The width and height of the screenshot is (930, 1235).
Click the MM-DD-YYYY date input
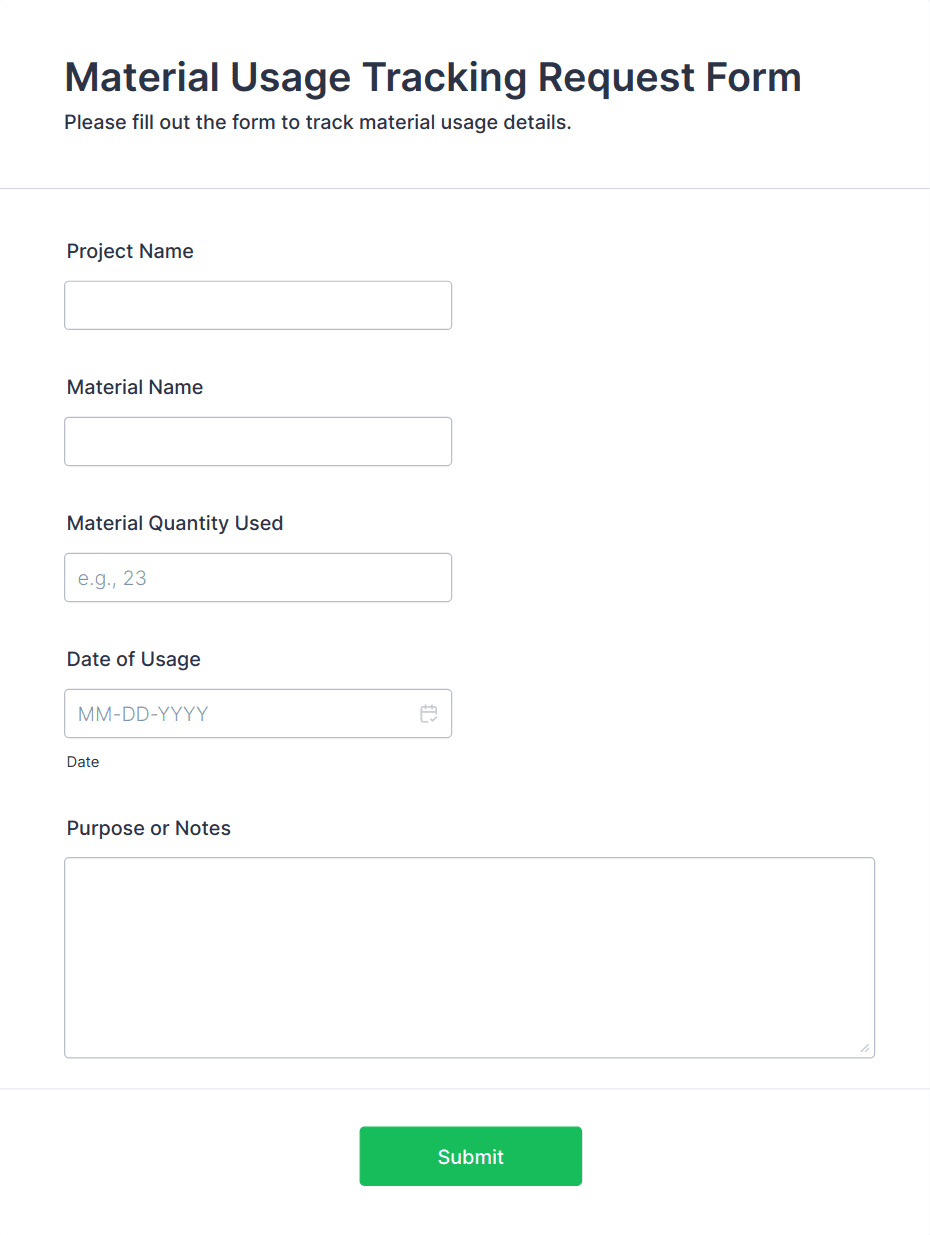pyautogui.click(x=240, y=714)
